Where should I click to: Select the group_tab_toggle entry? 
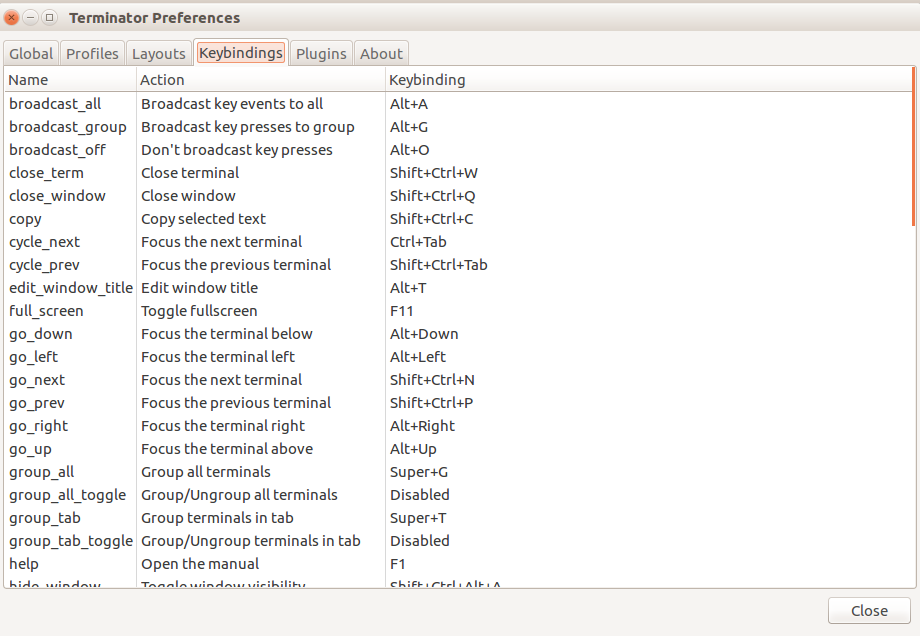[x=71, y=541]
